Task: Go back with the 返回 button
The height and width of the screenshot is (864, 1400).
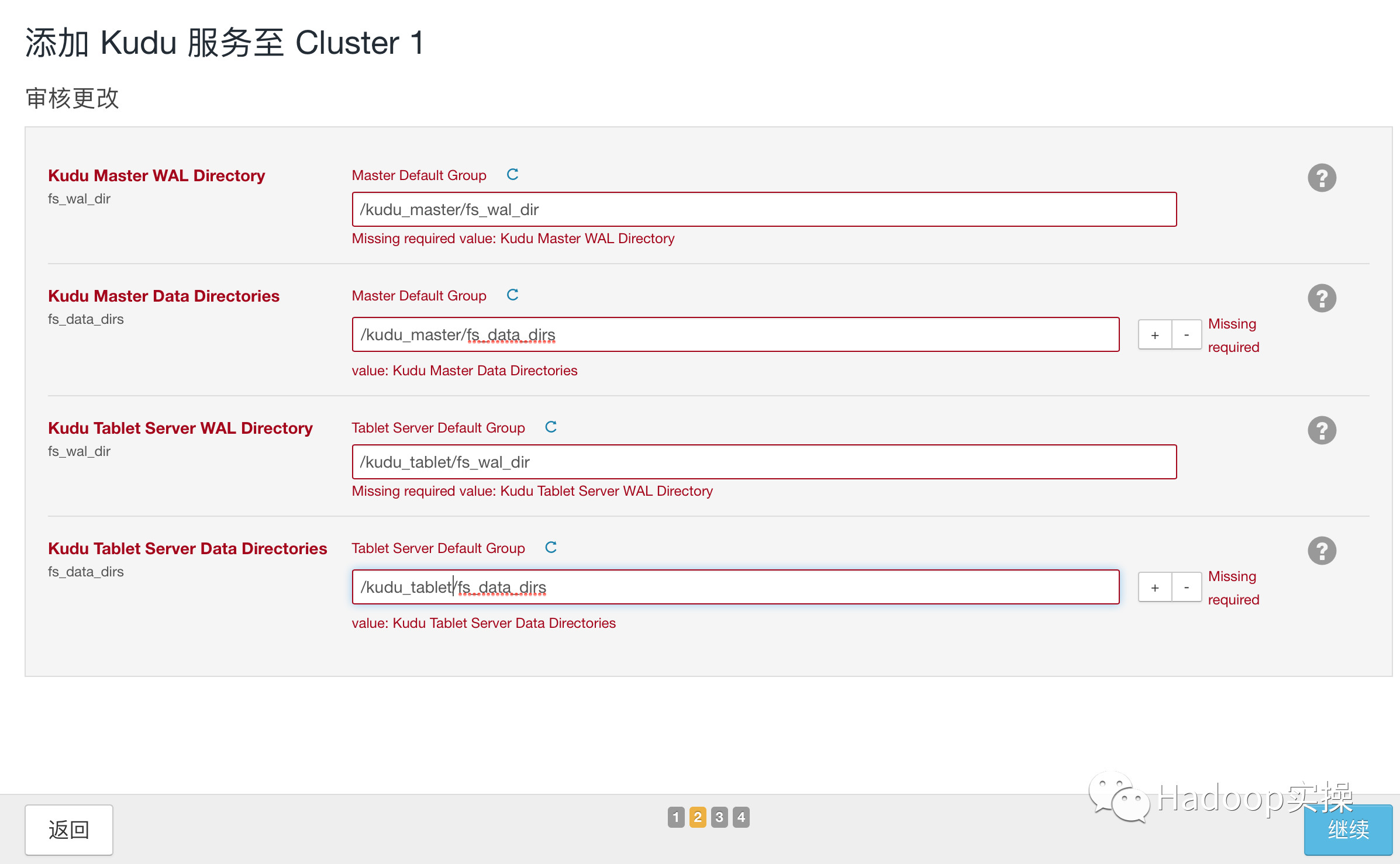Action: (69, 830)
